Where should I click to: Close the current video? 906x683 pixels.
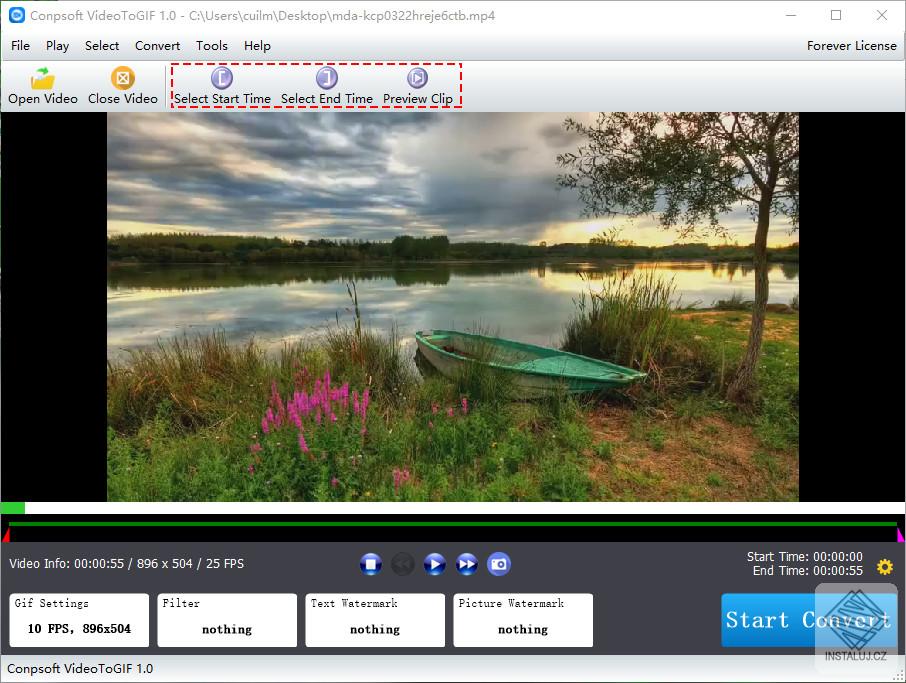tap(122, 85)
